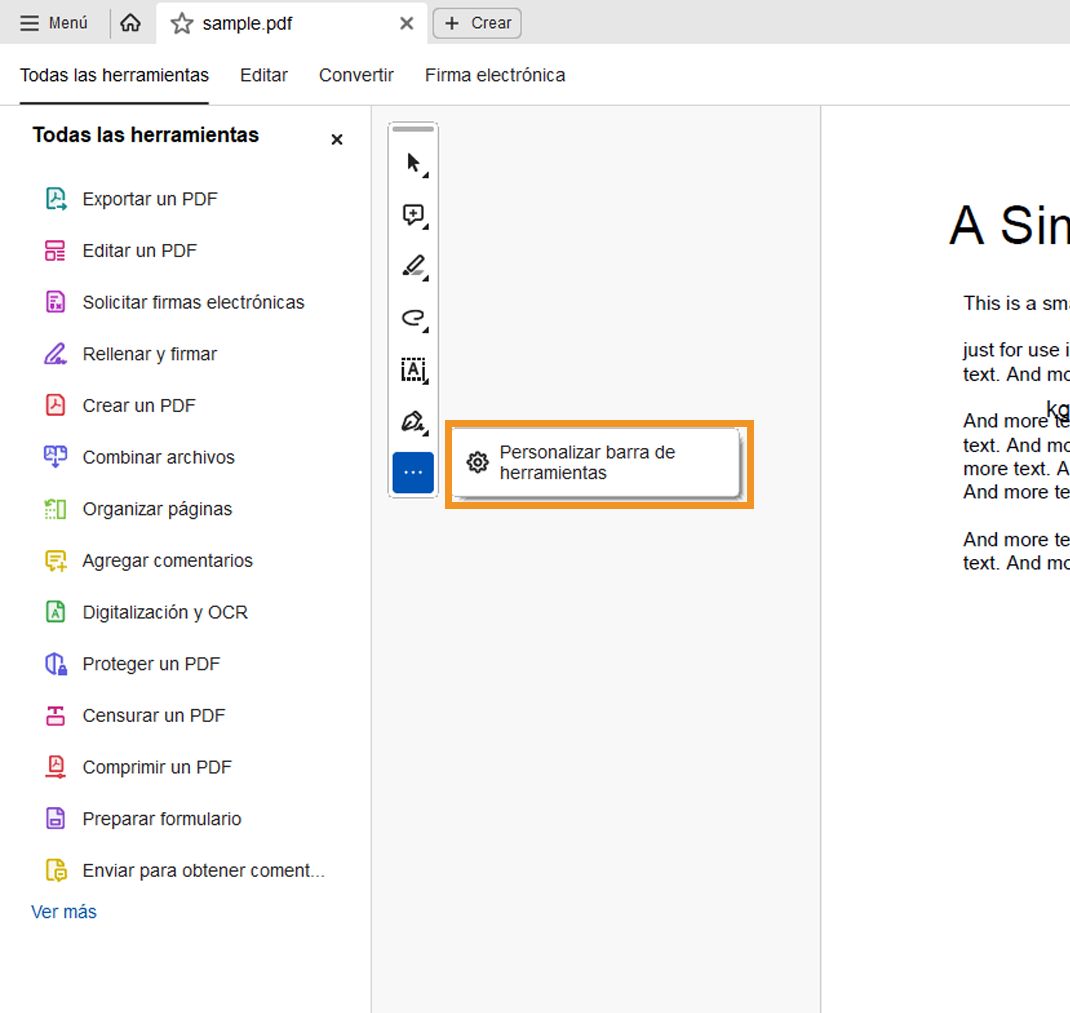Click the Crear un PDF label
Screen dimensions: 1070x1013
point(139,406)
